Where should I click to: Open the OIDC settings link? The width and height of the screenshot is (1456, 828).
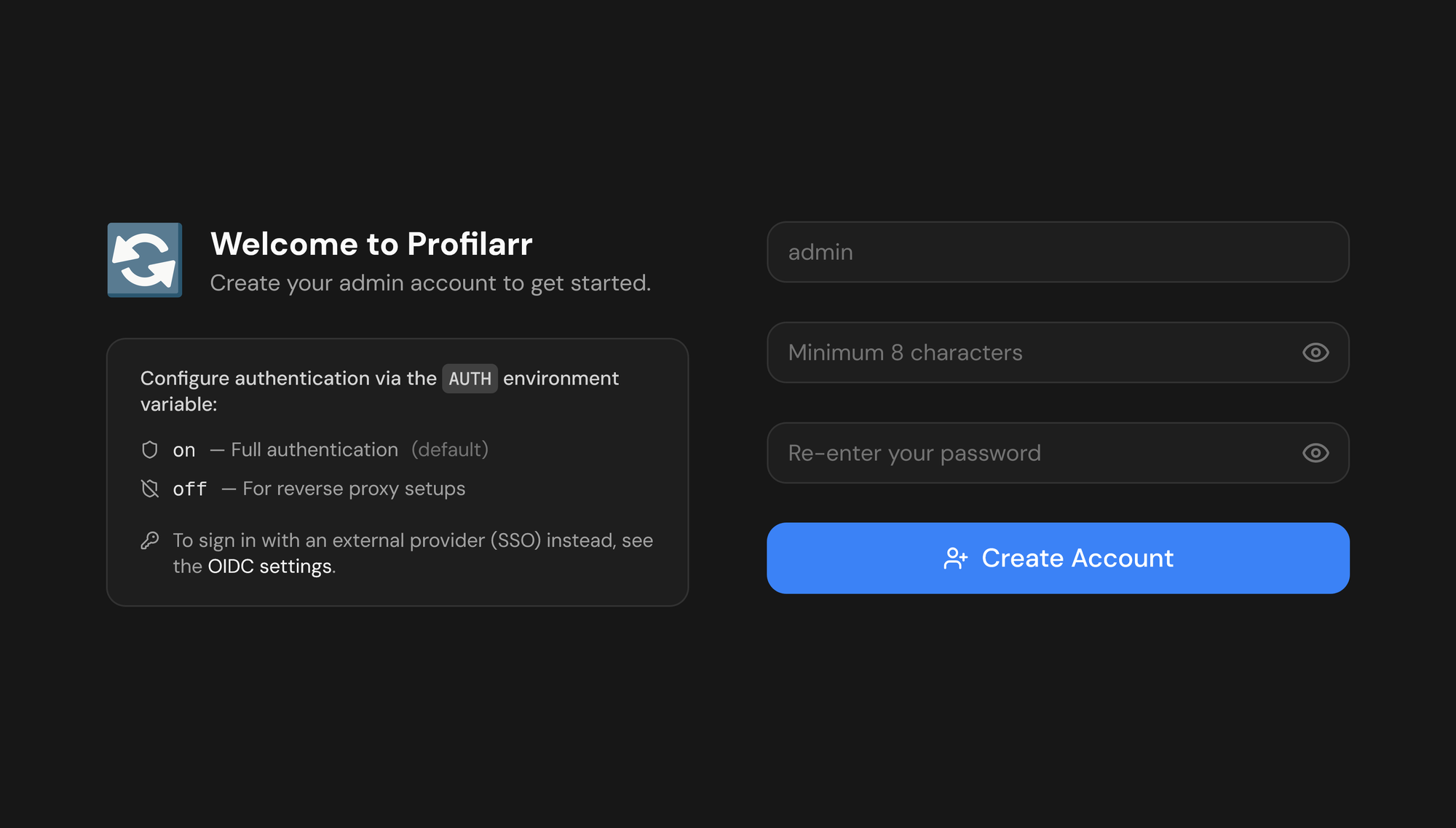pos(270,567)
